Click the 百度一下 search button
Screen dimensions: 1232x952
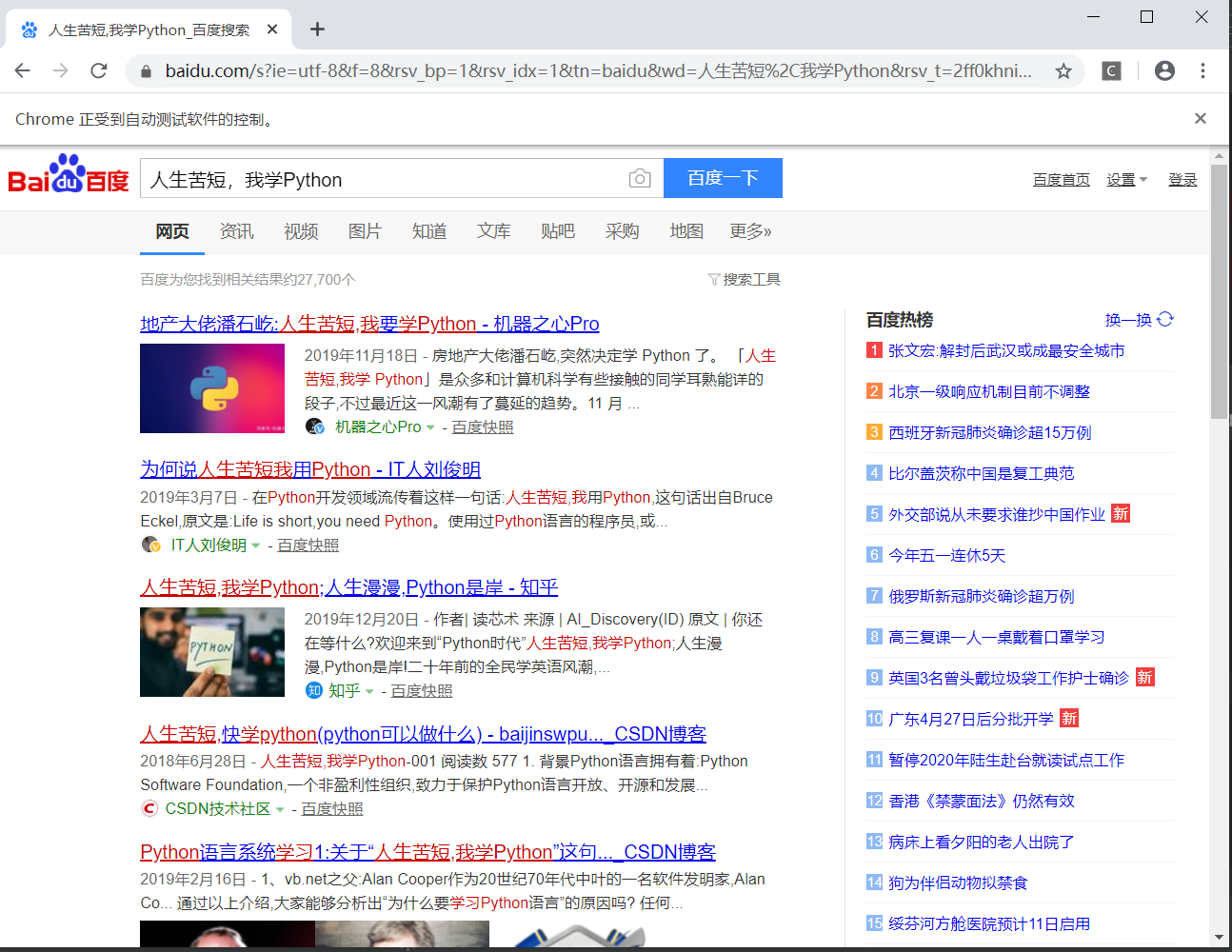click(x=723, y=178)
